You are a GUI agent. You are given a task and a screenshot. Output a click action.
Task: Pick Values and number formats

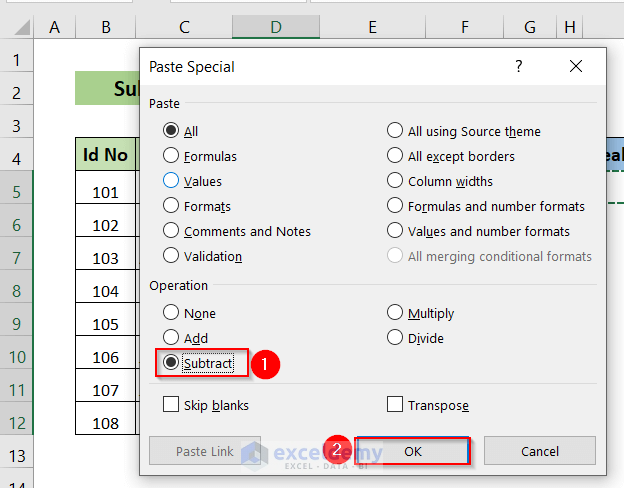coord(396,231)
